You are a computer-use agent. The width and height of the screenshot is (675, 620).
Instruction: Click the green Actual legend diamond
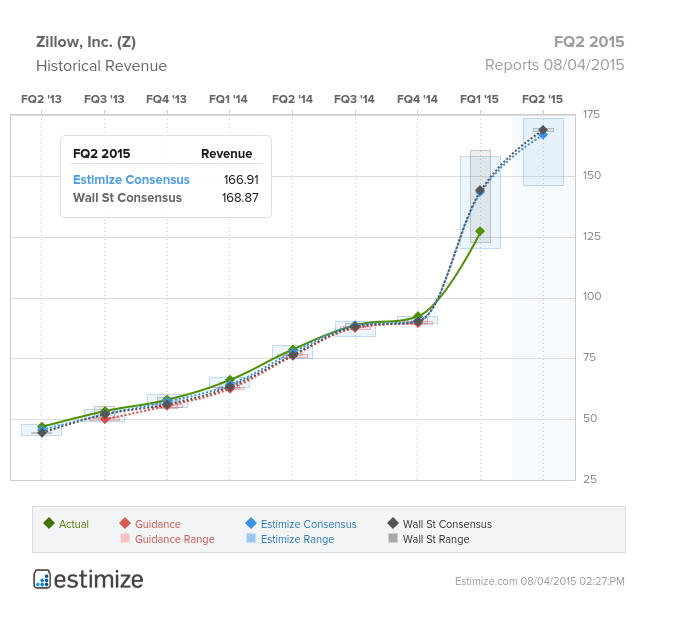tap(49, 523)
